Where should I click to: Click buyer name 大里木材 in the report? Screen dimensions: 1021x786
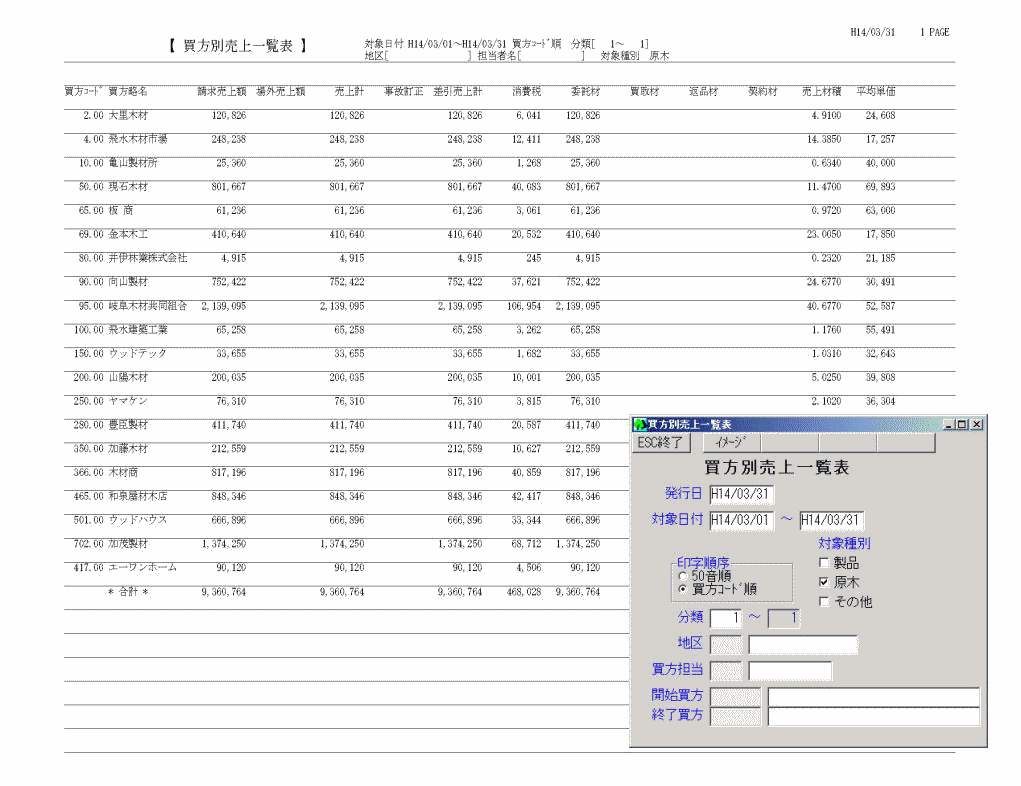[128, 115]
